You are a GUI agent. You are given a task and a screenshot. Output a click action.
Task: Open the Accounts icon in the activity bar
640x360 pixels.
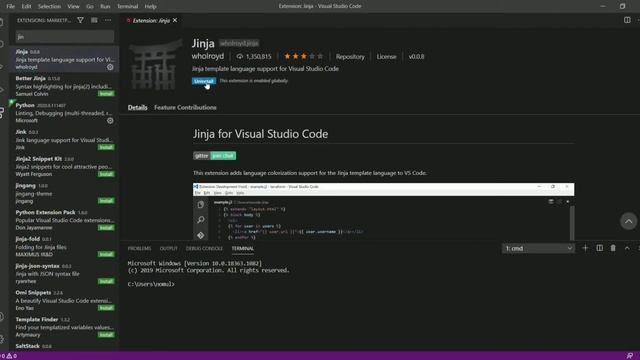2,317
